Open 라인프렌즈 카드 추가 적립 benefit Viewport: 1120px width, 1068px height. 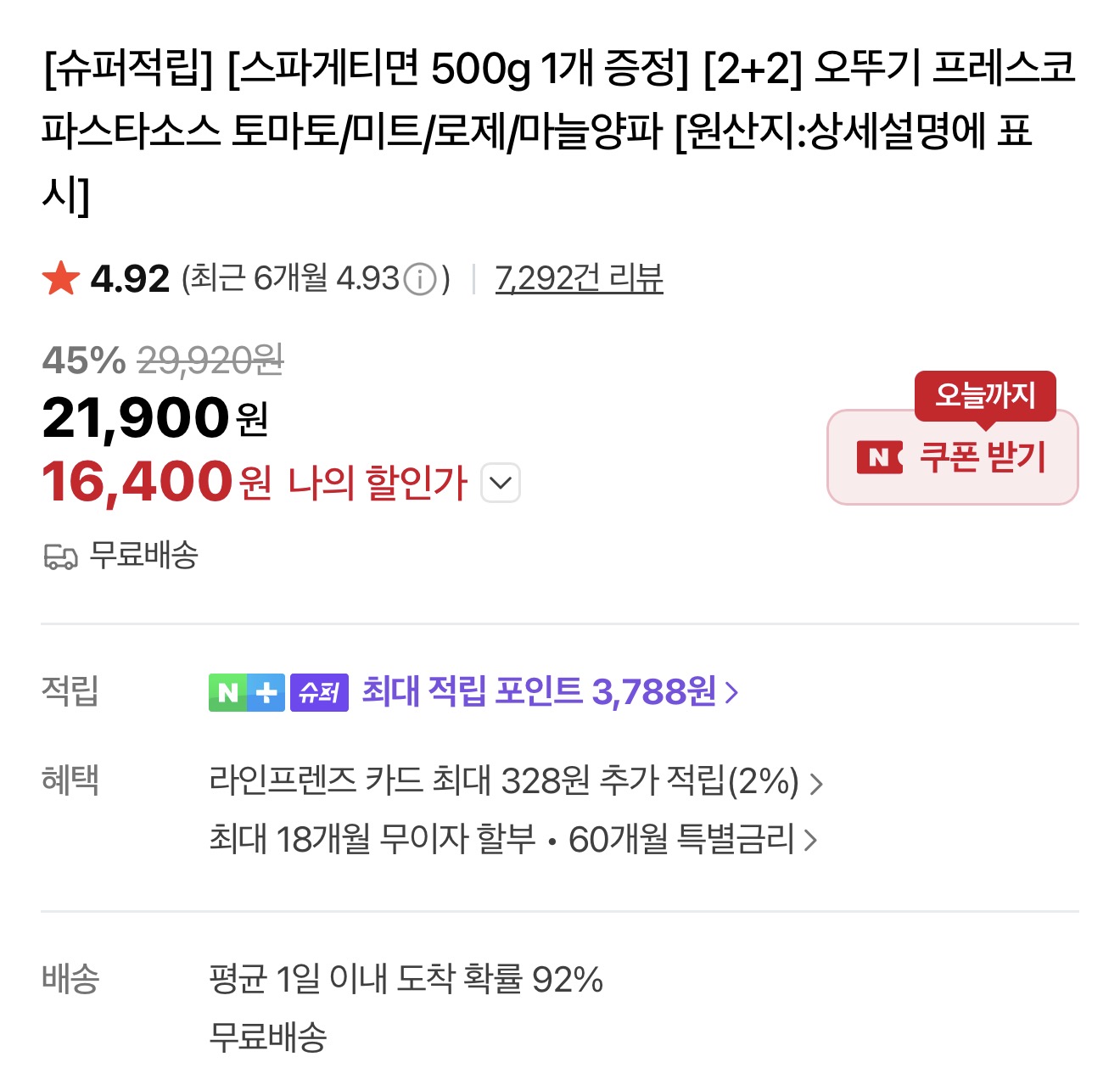tap(504, 781)
